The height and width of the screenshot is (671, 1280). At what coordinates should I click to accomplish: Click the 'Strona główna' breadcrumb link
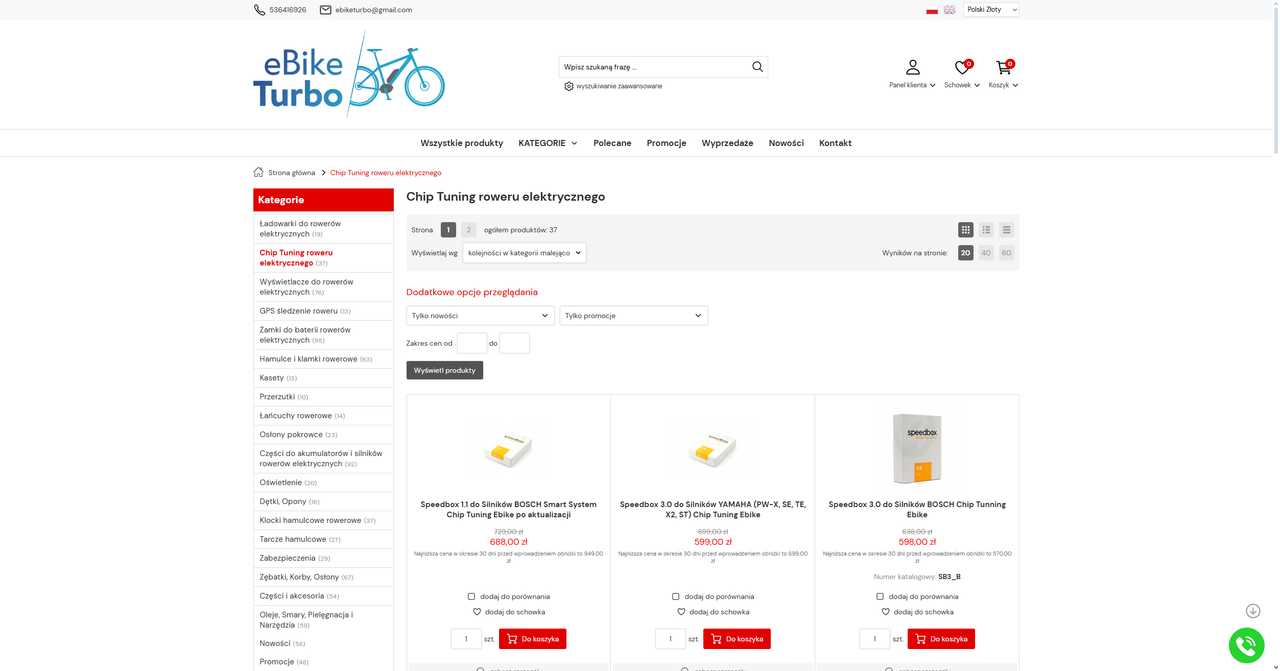291,173
